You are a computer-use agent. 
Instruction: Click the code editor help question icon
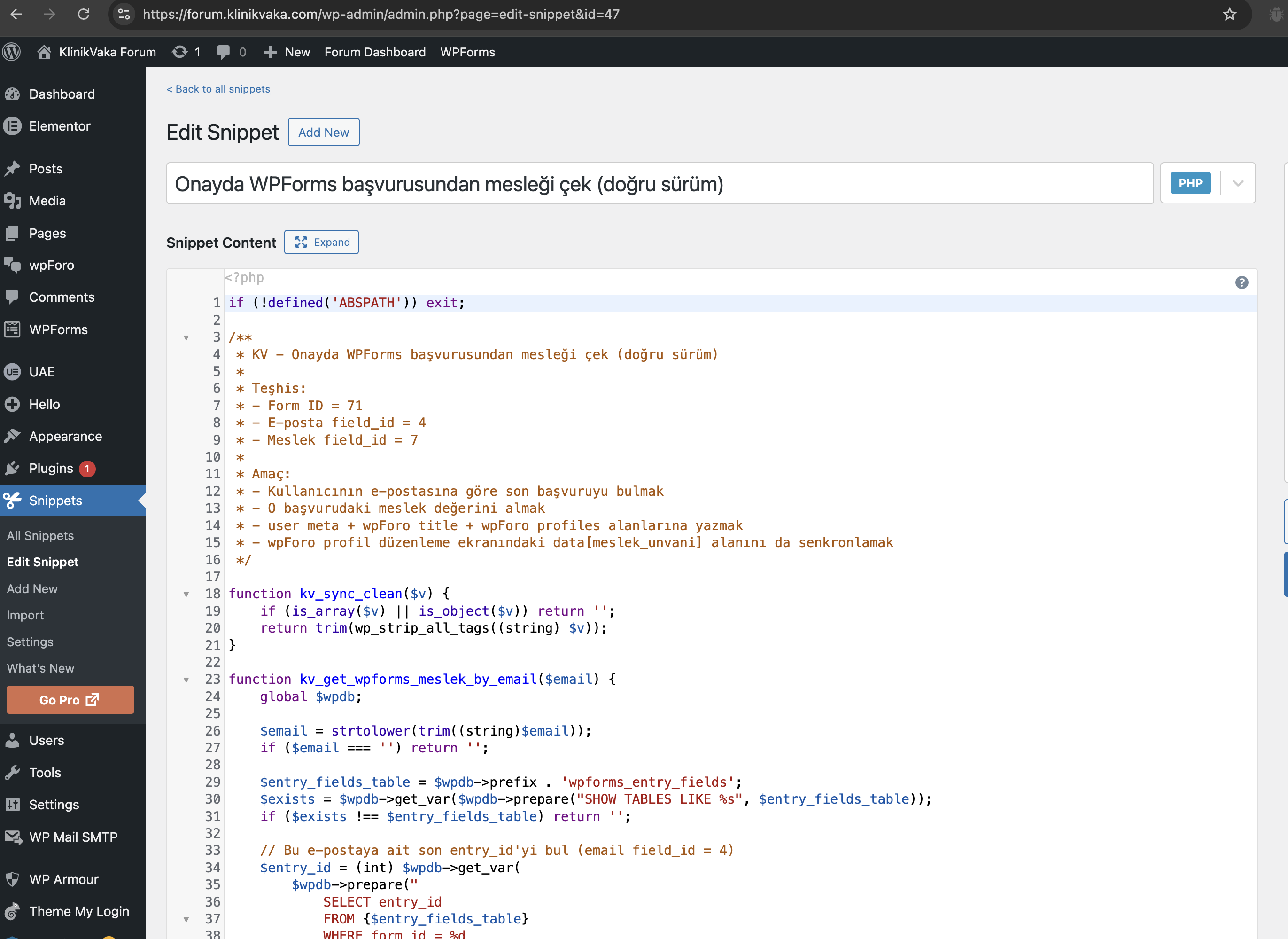click(x=1241, y=282)
